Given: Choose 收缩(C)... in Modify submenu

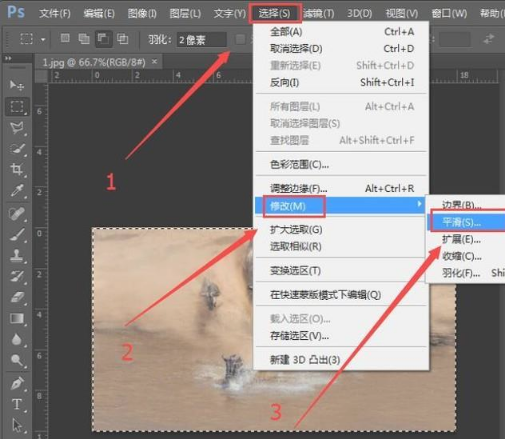Looking at the screenshot, I should 466,256.
